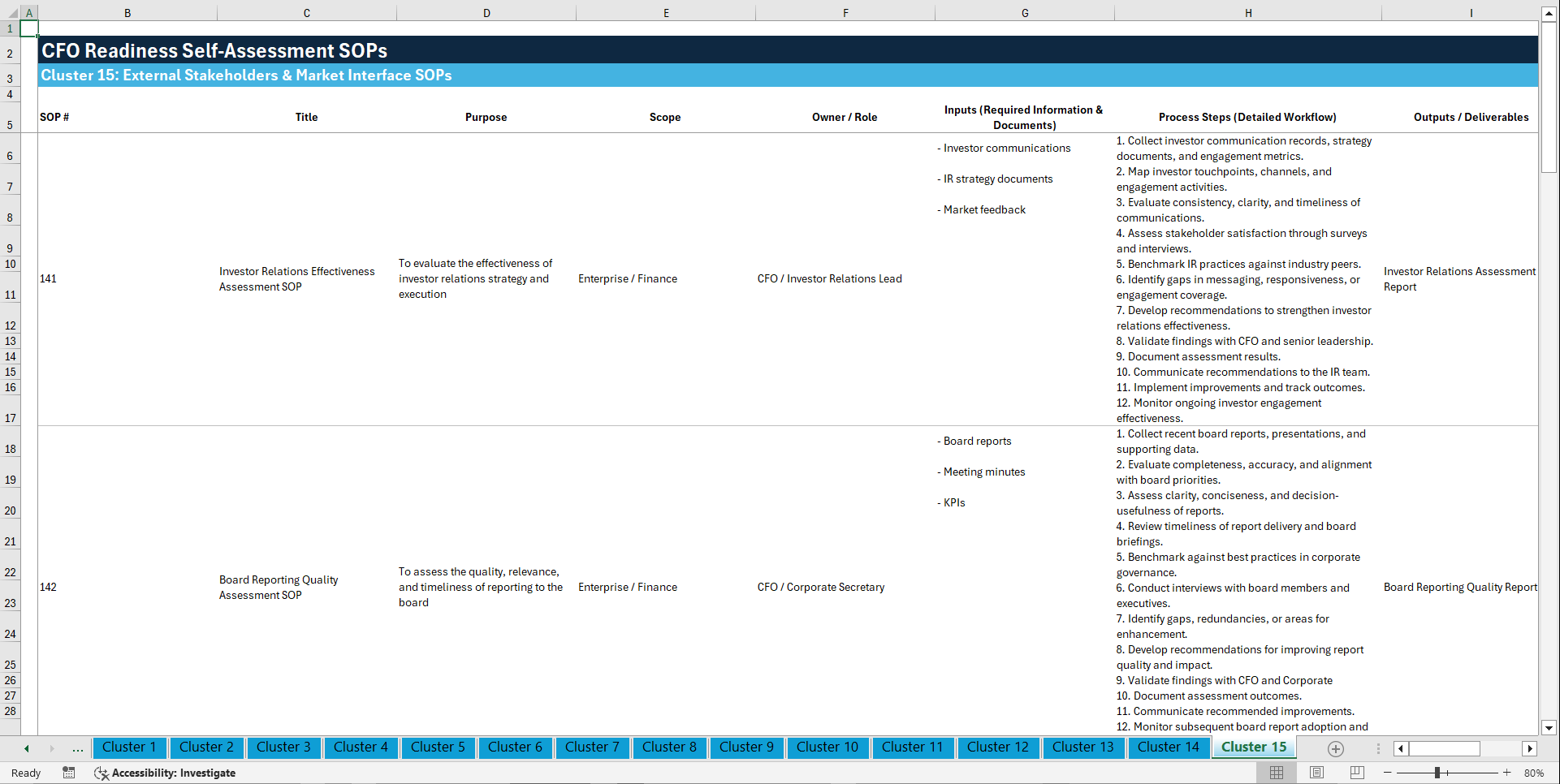Select the column H header
Image resolution: width=1560 pixels, height=784 pixels.
[1248, 12]
